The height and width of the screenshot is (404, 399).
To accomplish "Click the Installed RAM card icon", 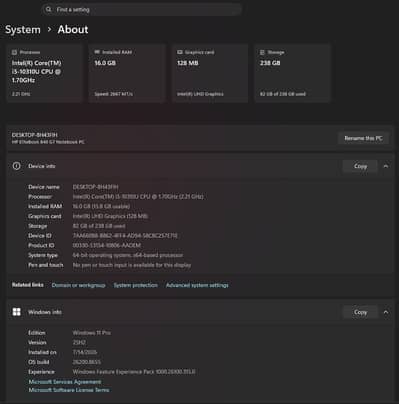I will [x=97, y=52].
